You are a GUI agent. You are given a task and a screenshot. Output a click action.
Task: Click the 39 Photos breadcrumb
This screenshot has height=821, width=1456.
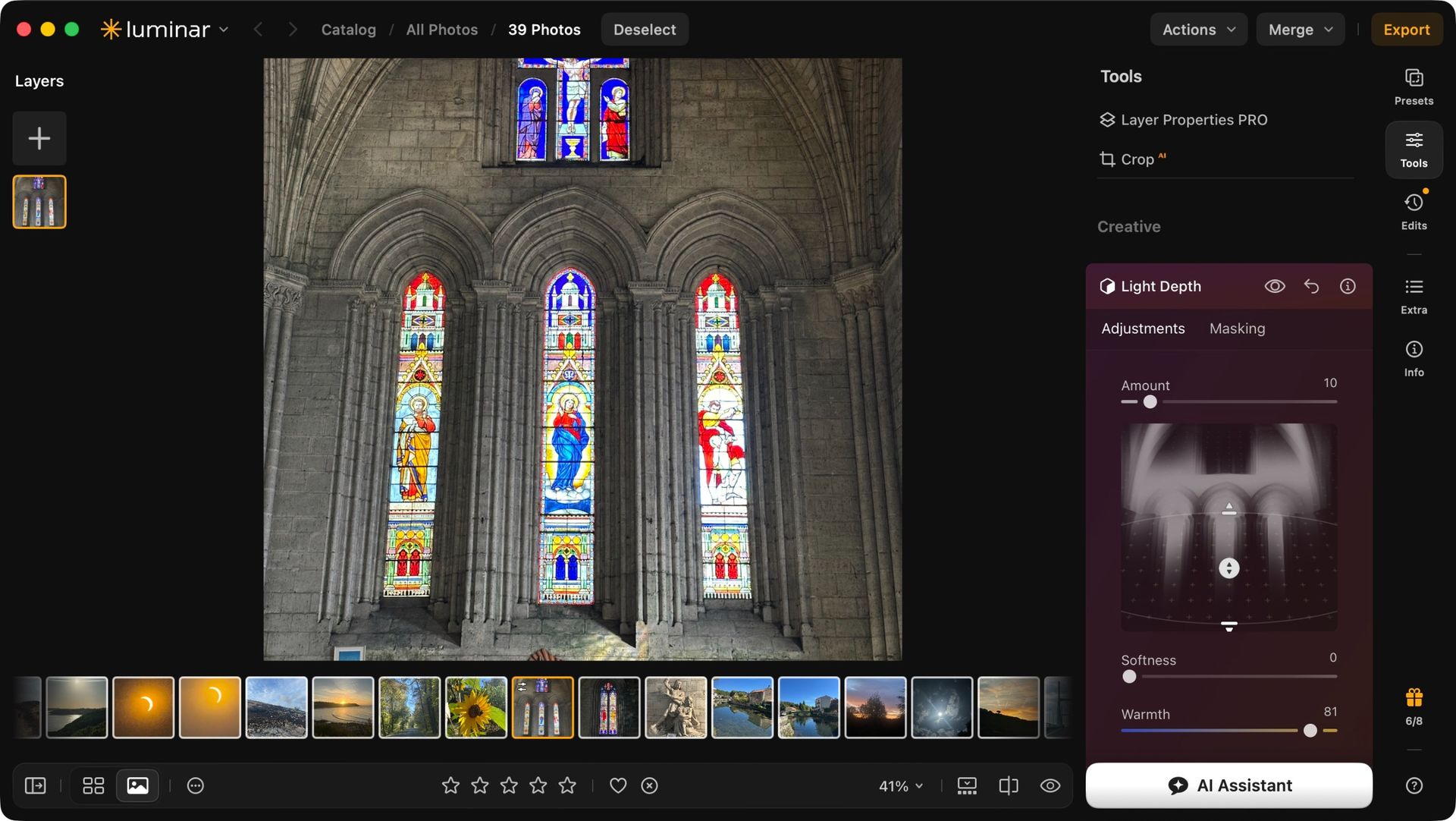coord(544,29)
